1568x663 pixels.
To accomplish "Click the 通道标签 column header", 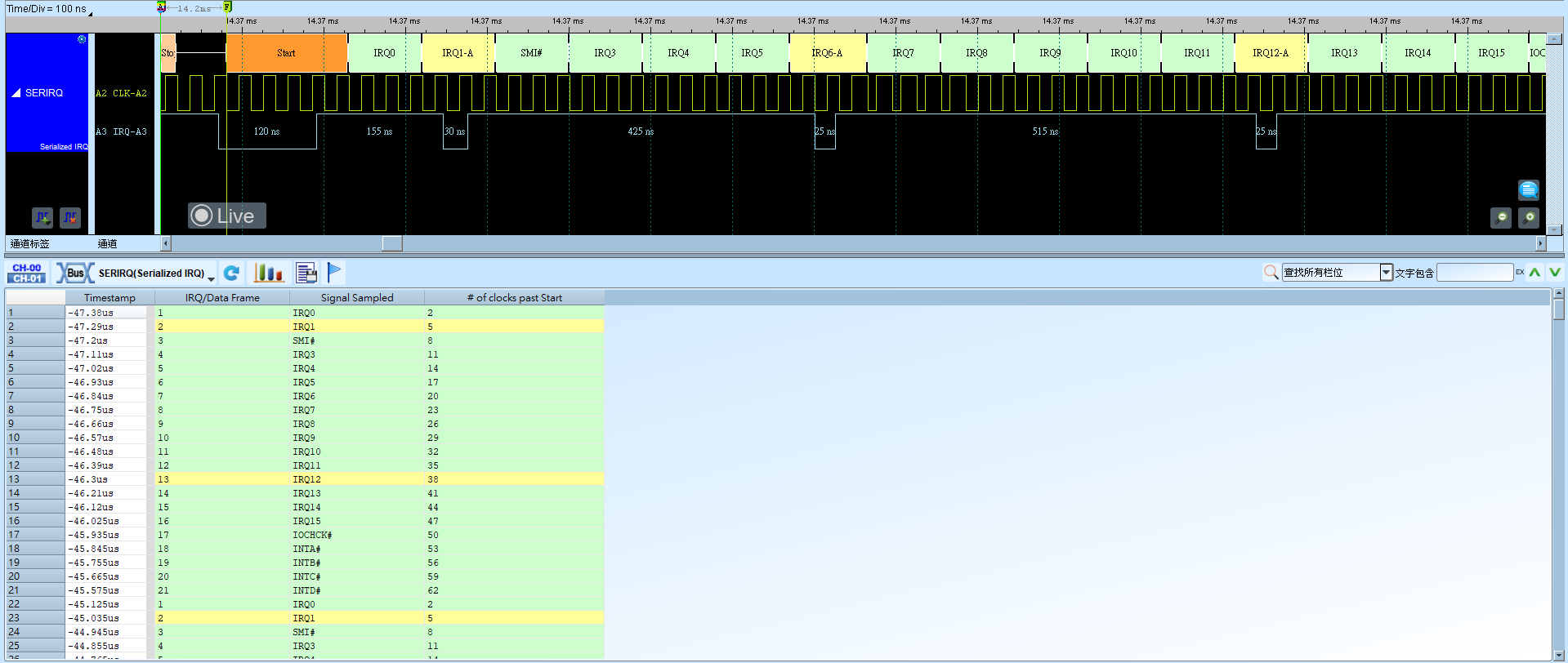I will tap(30, 243).
